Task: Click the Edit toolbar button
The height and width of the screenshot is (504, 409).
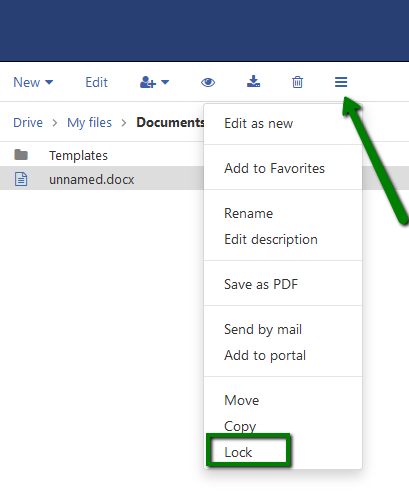Action: 96,82
